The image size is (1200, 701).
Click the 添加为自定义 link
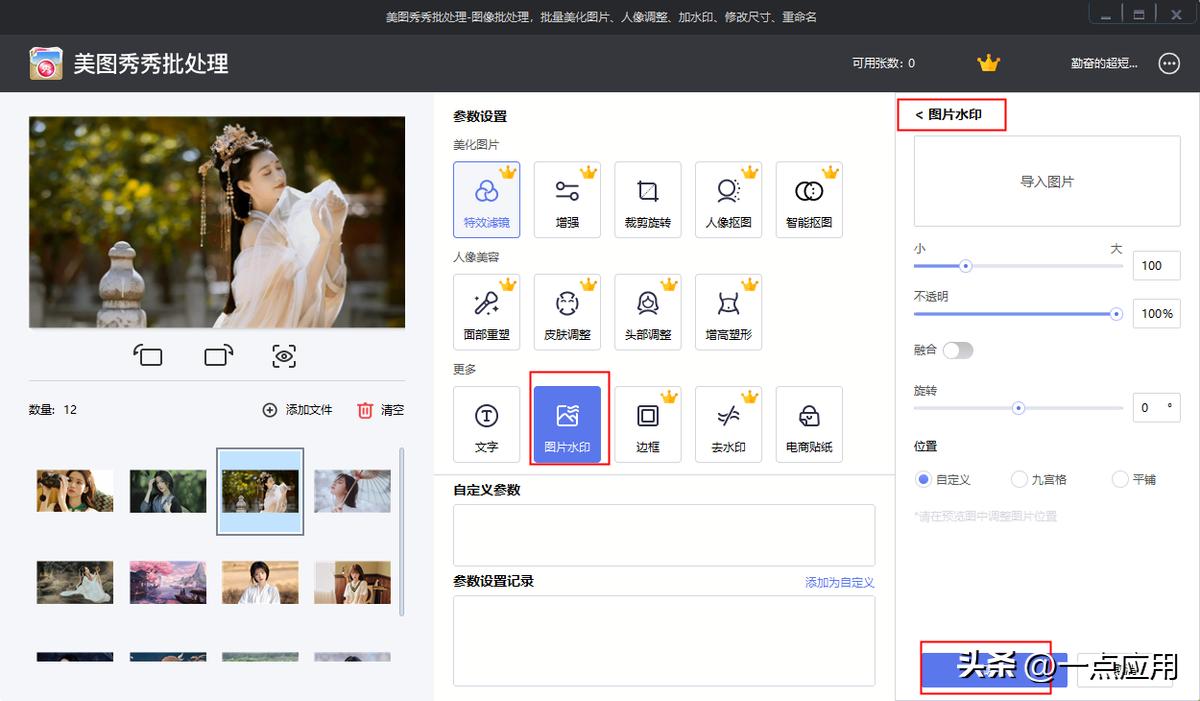(x=841, y=581)
